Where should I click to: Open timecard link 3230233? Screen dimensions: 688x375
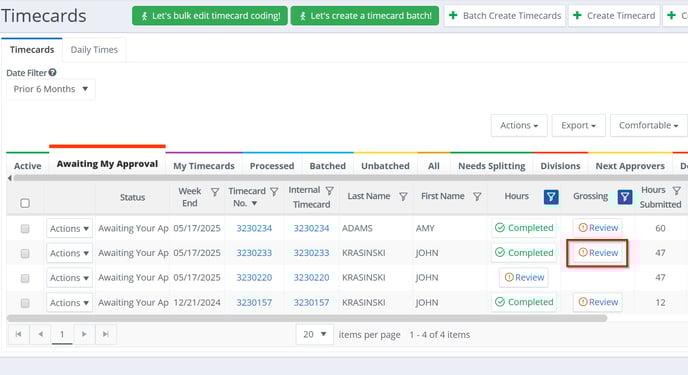[254, 253]
